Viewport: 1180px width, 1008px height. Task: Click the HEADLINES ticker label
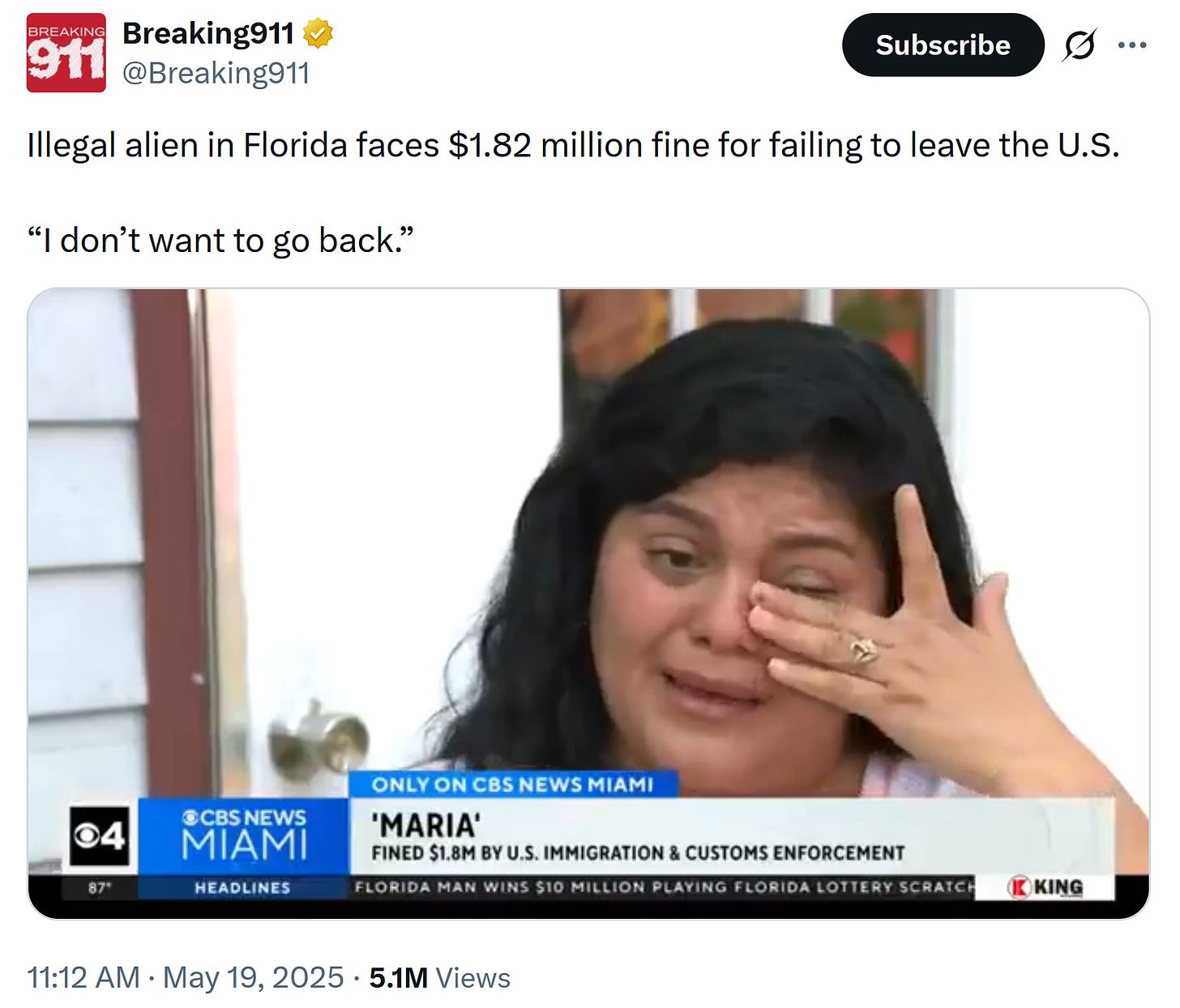coord(242,888)
